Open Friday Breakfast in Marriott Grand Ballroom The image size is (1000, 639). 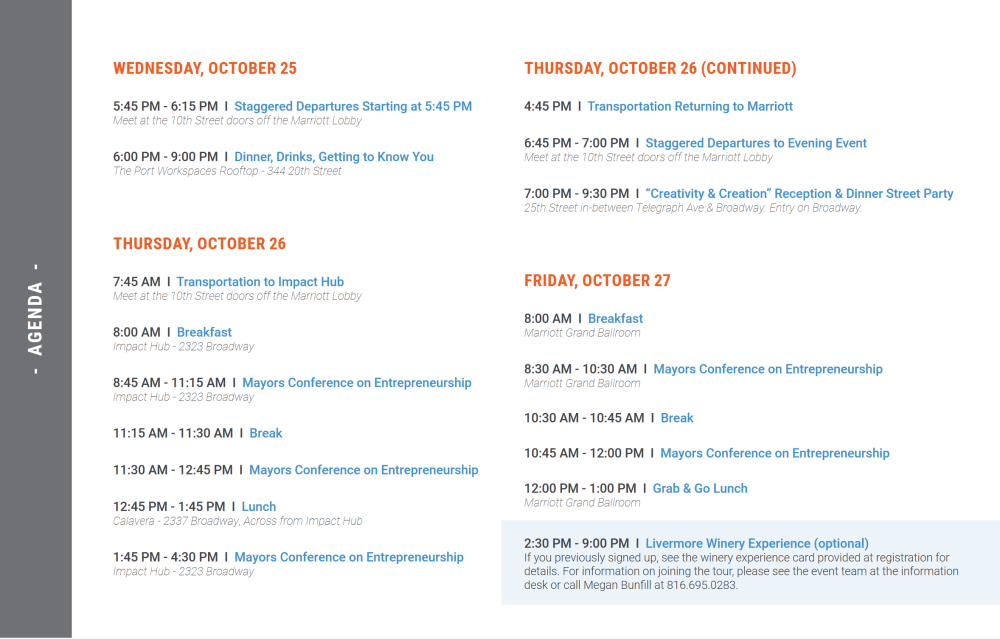[615, 318]
